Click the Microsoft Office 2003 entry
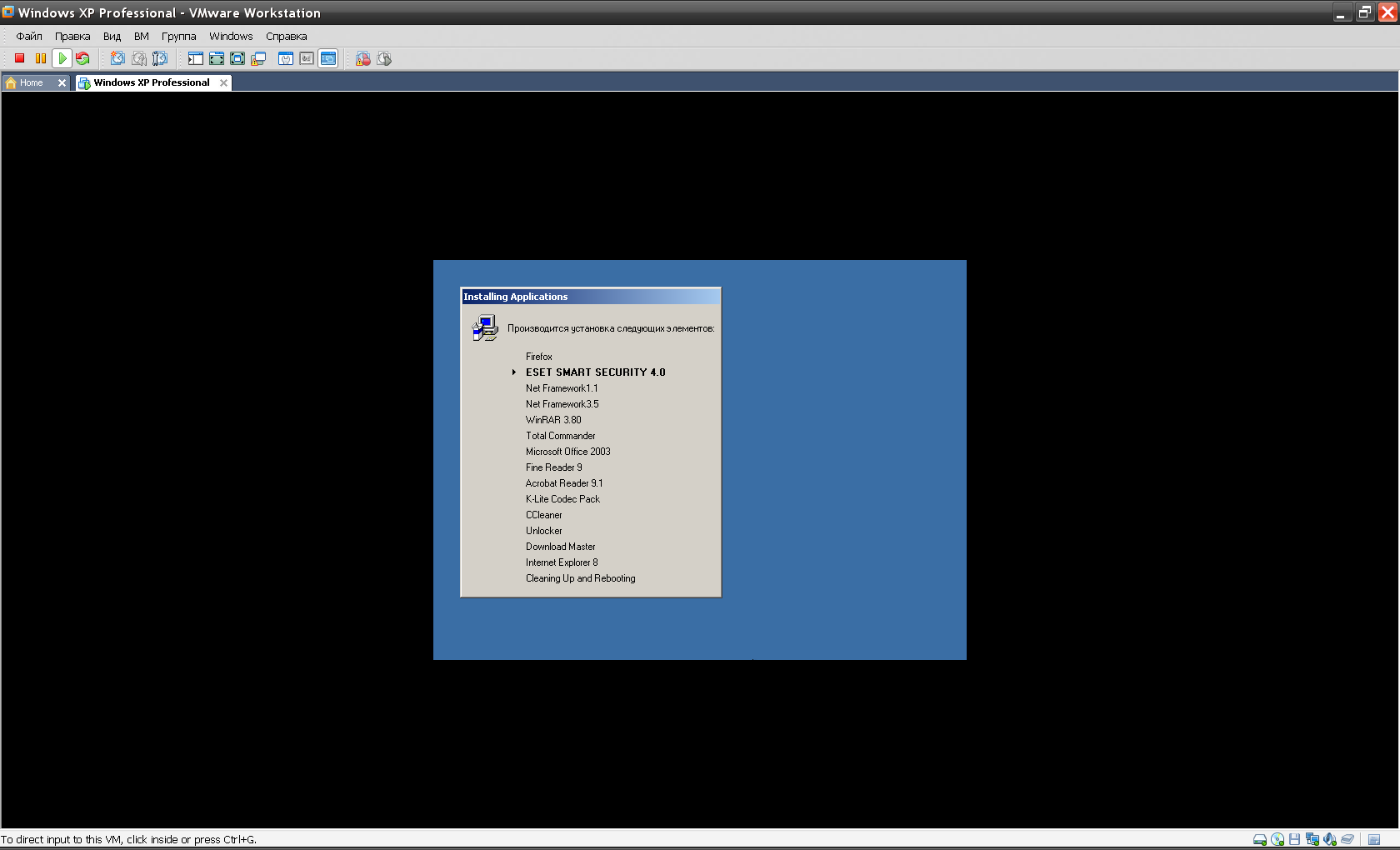1400x850 pixels. tap(567, 452)
